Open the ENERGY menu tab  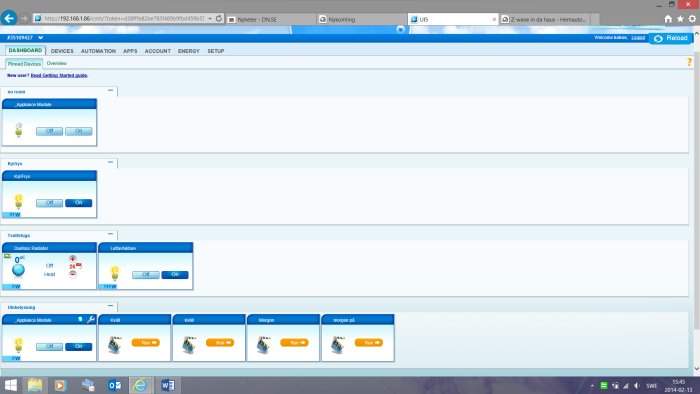[188, 51]
